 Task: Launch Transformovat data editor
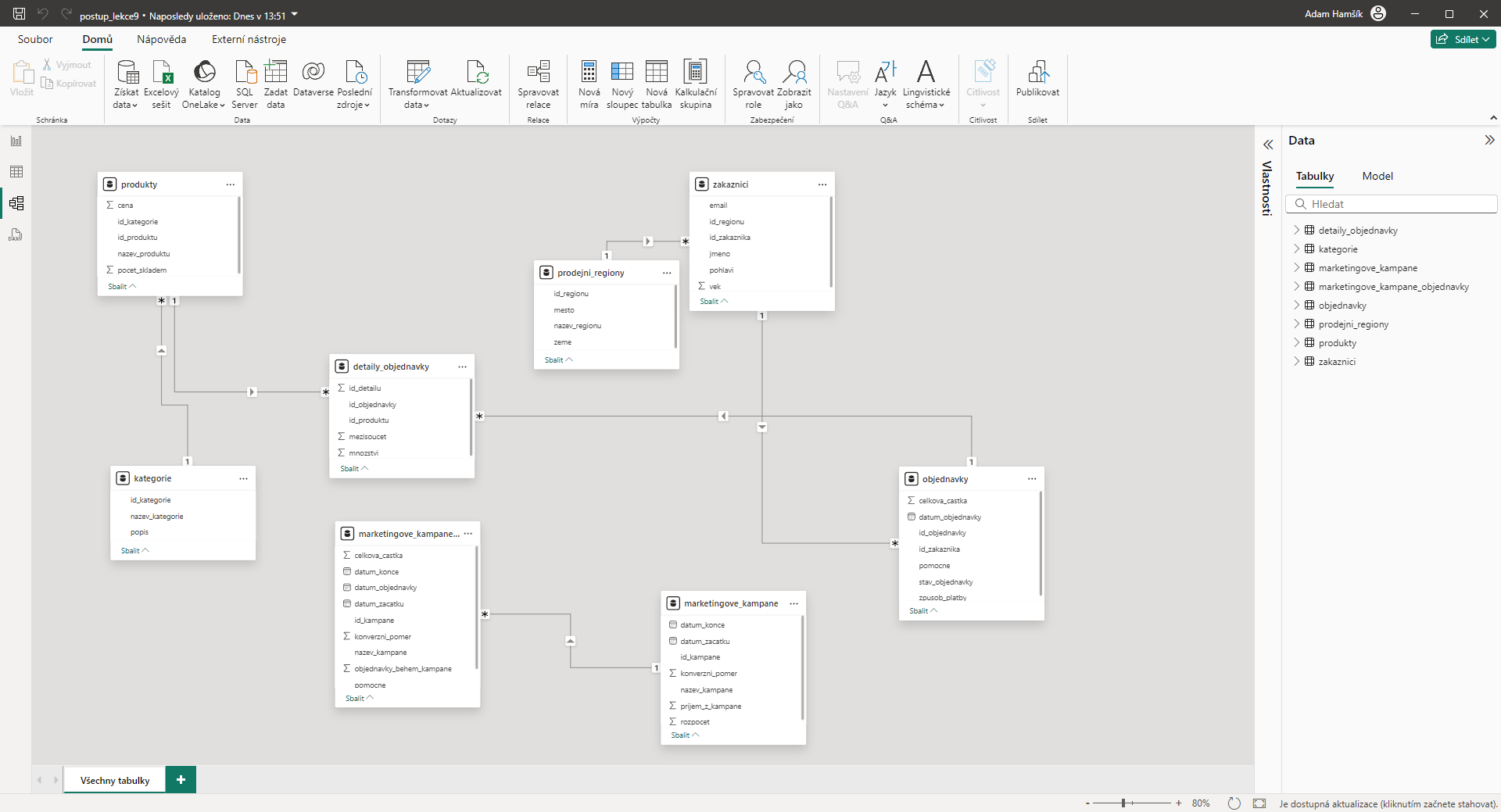coord(417,84)
